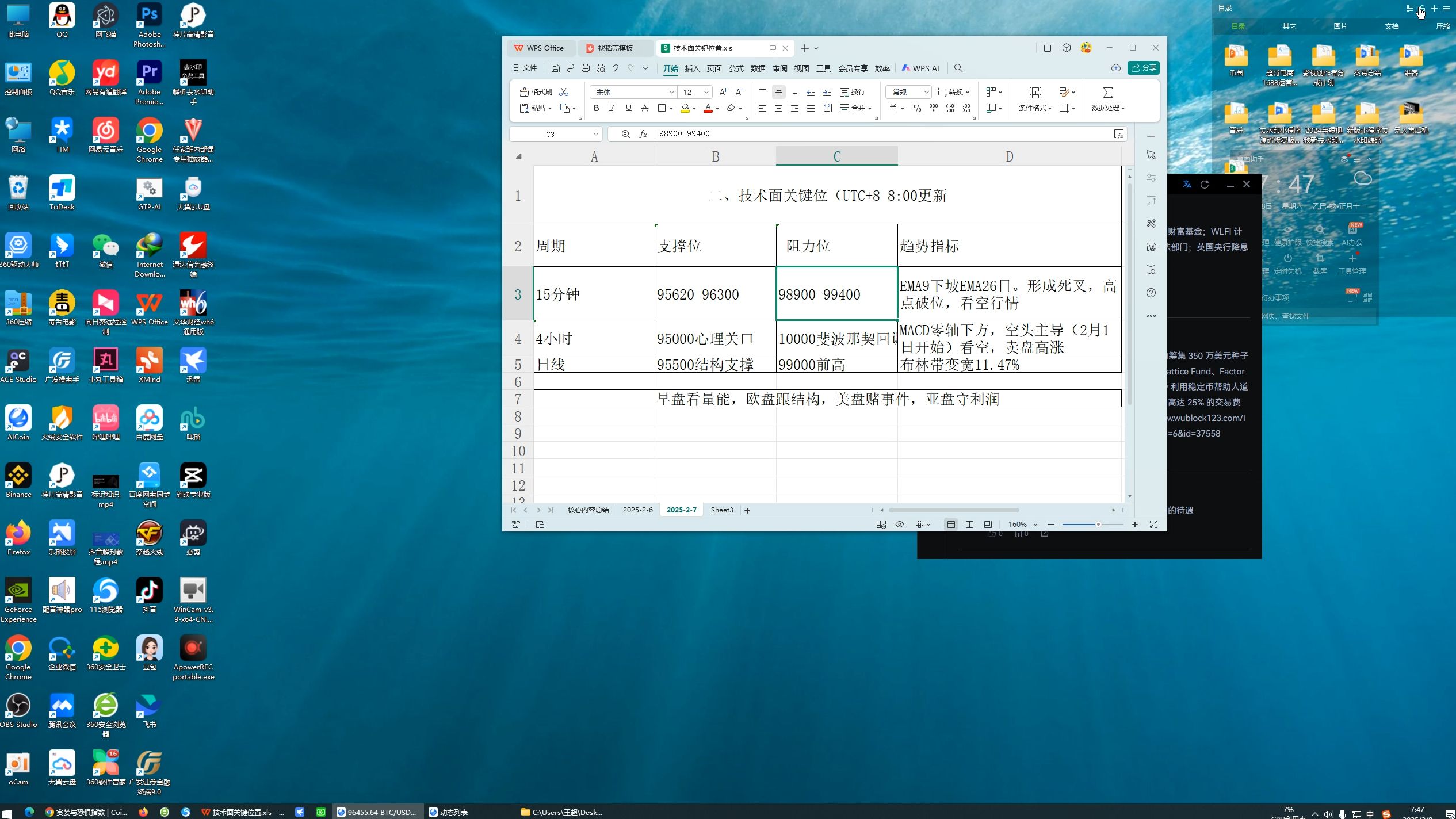
Task: Toggle center horizontal alignment
Action: click(778, 108)
